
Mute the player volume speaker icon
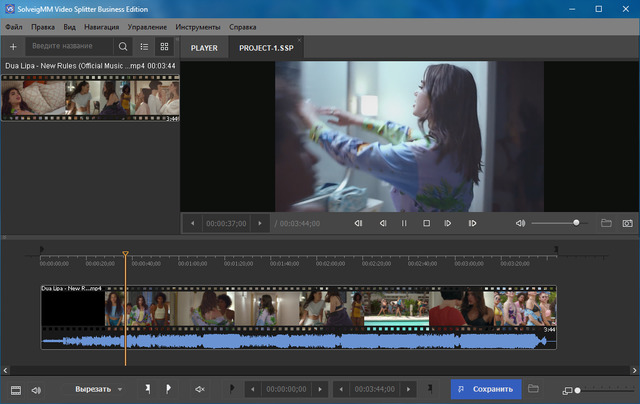520,224
